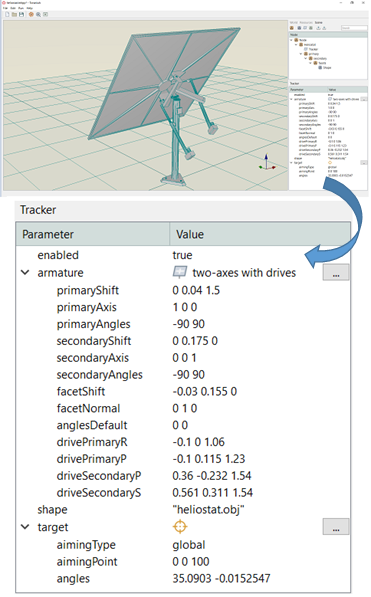Image resolution: width=371 pixels, height=597 pixels.
Task: Click the first download-arrow icon in Scene toolbar
Action: 318,28
